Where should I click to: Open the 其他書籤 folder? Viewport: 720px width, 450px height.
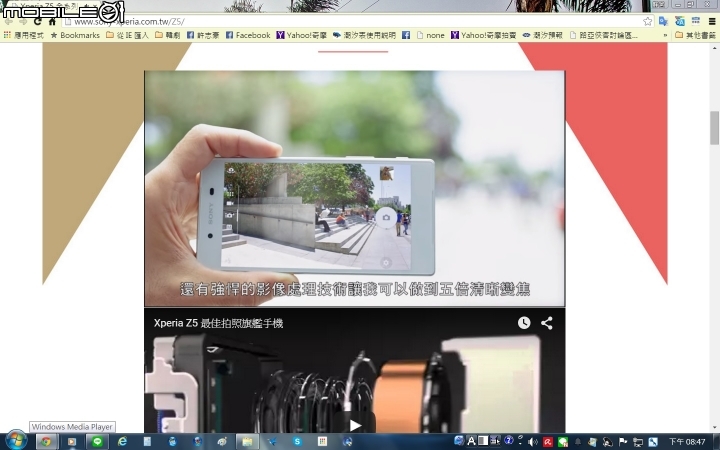(695, 35)
